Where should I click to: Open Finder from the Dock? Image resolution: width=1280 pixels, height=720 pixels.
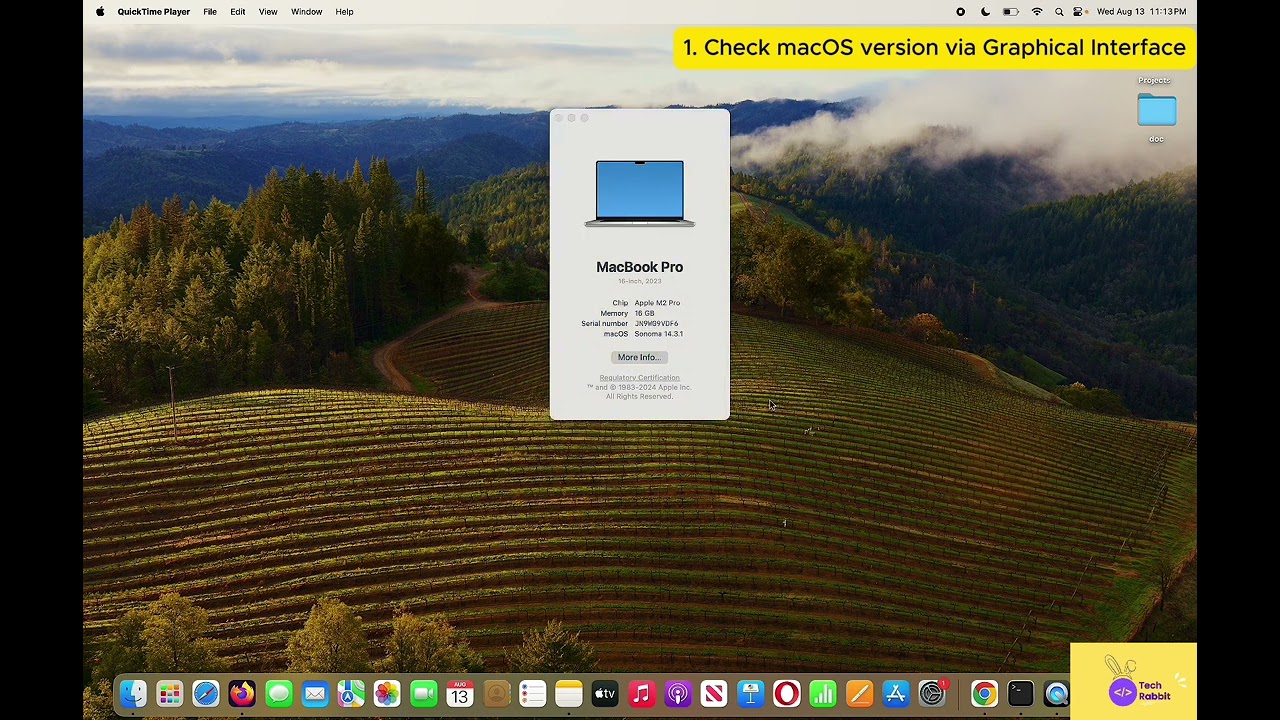(133, 693)
